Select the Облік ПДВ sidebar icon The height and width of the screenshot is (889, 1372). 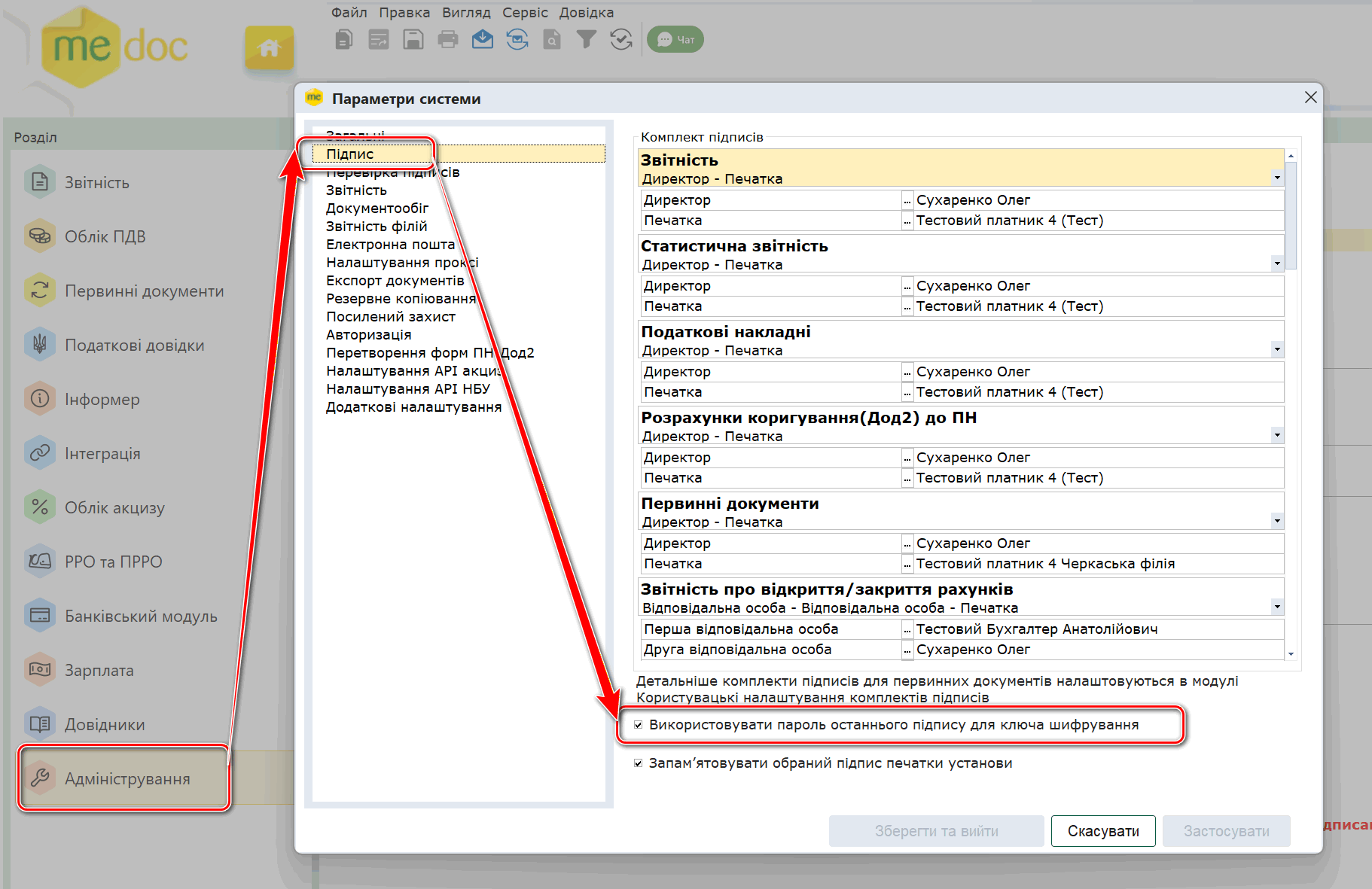tap(40, 236)
